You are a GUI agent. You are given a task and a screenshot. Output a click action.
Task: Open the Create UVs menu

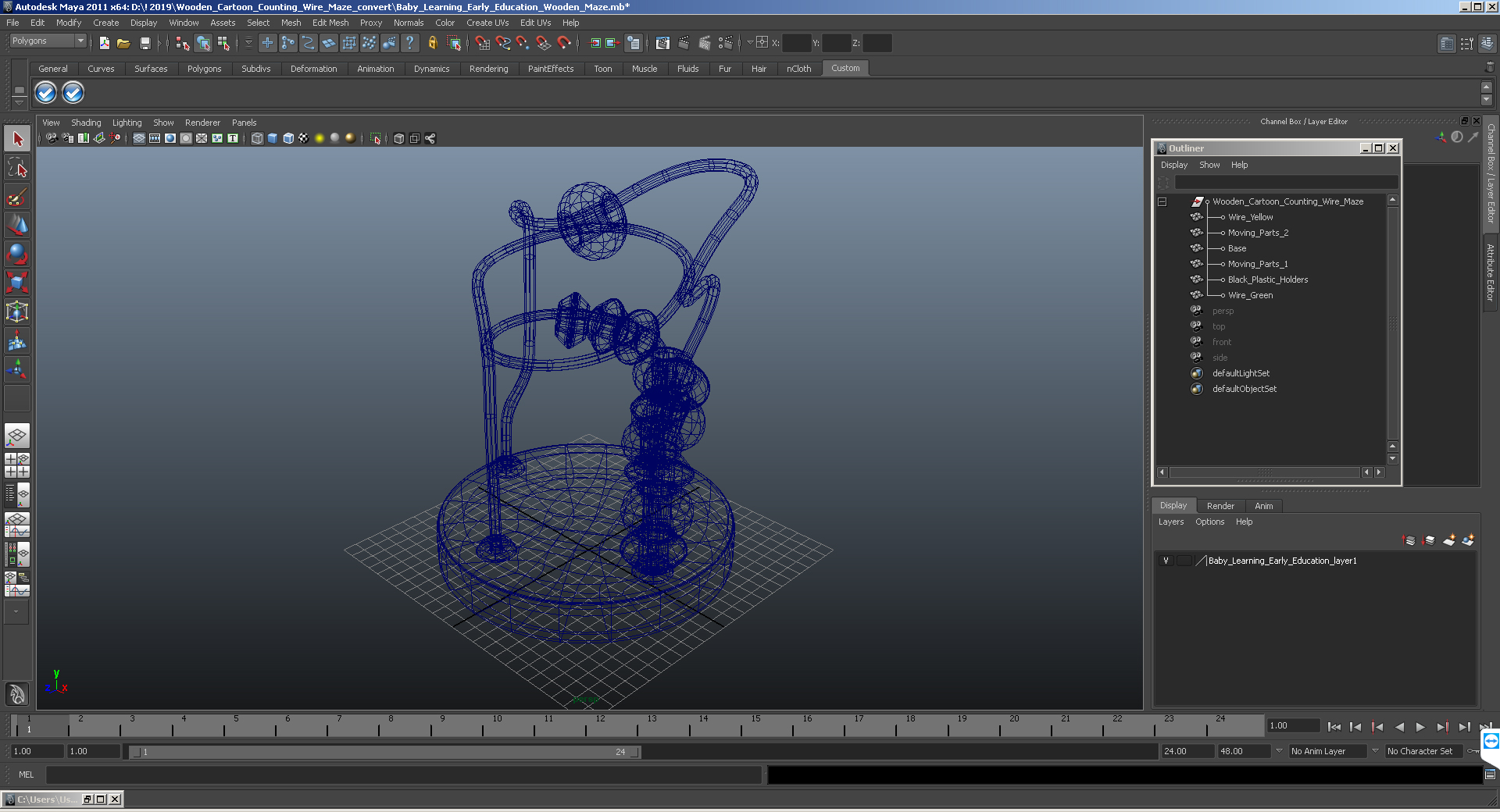click(487, 23)
